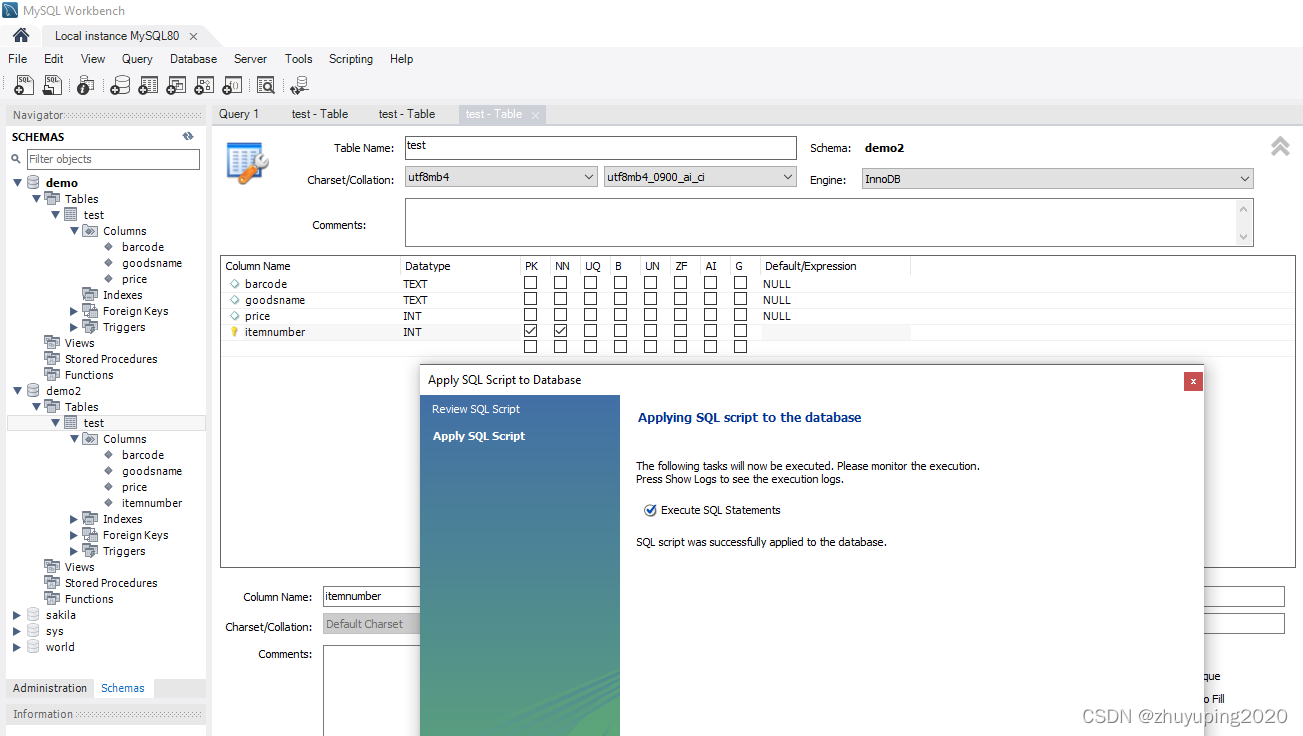
Task: Click the demo schema database icon
Action: (33, 183)
